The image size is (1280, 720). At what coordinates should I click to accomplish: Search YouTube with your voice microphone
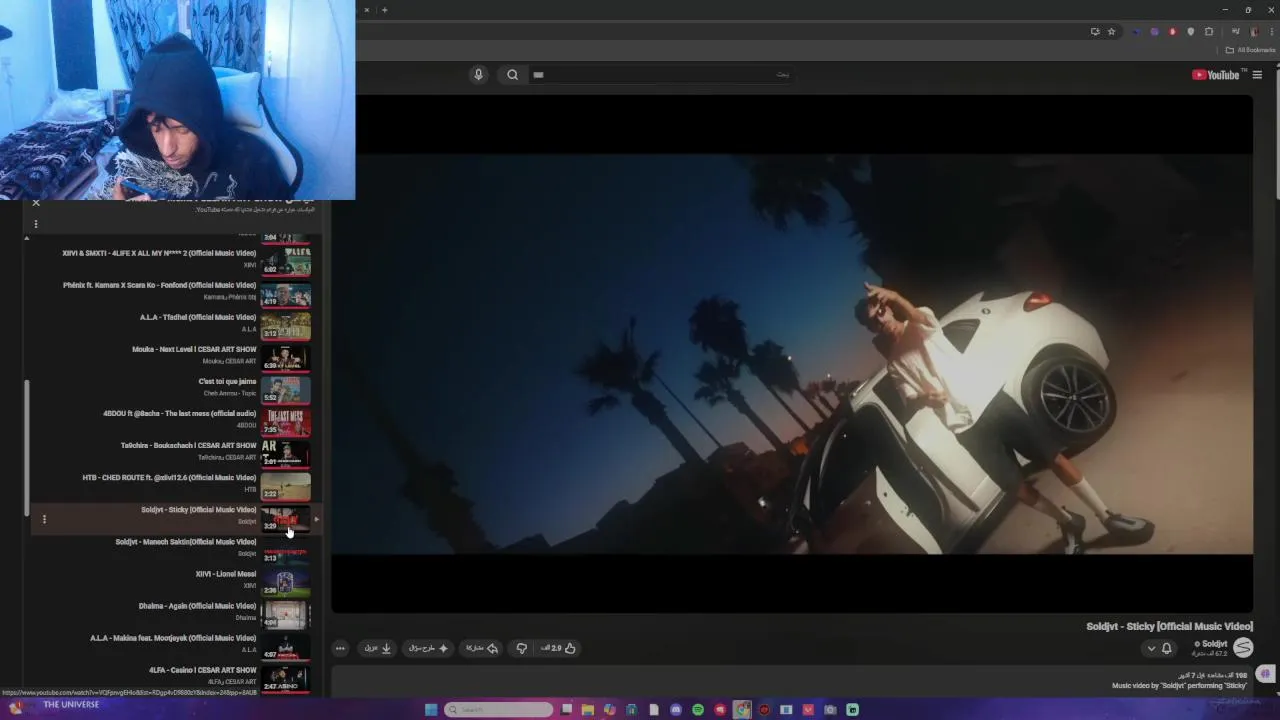click(x=478, y=74)
